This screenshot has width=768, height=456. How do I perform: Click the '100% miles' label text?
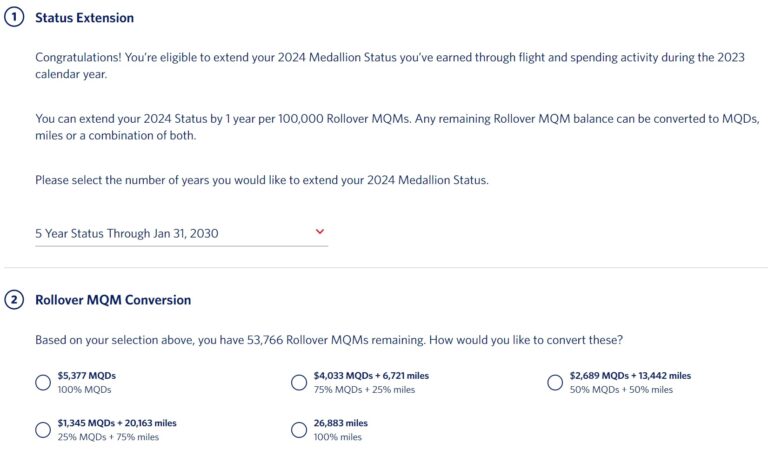click(338, 436)
